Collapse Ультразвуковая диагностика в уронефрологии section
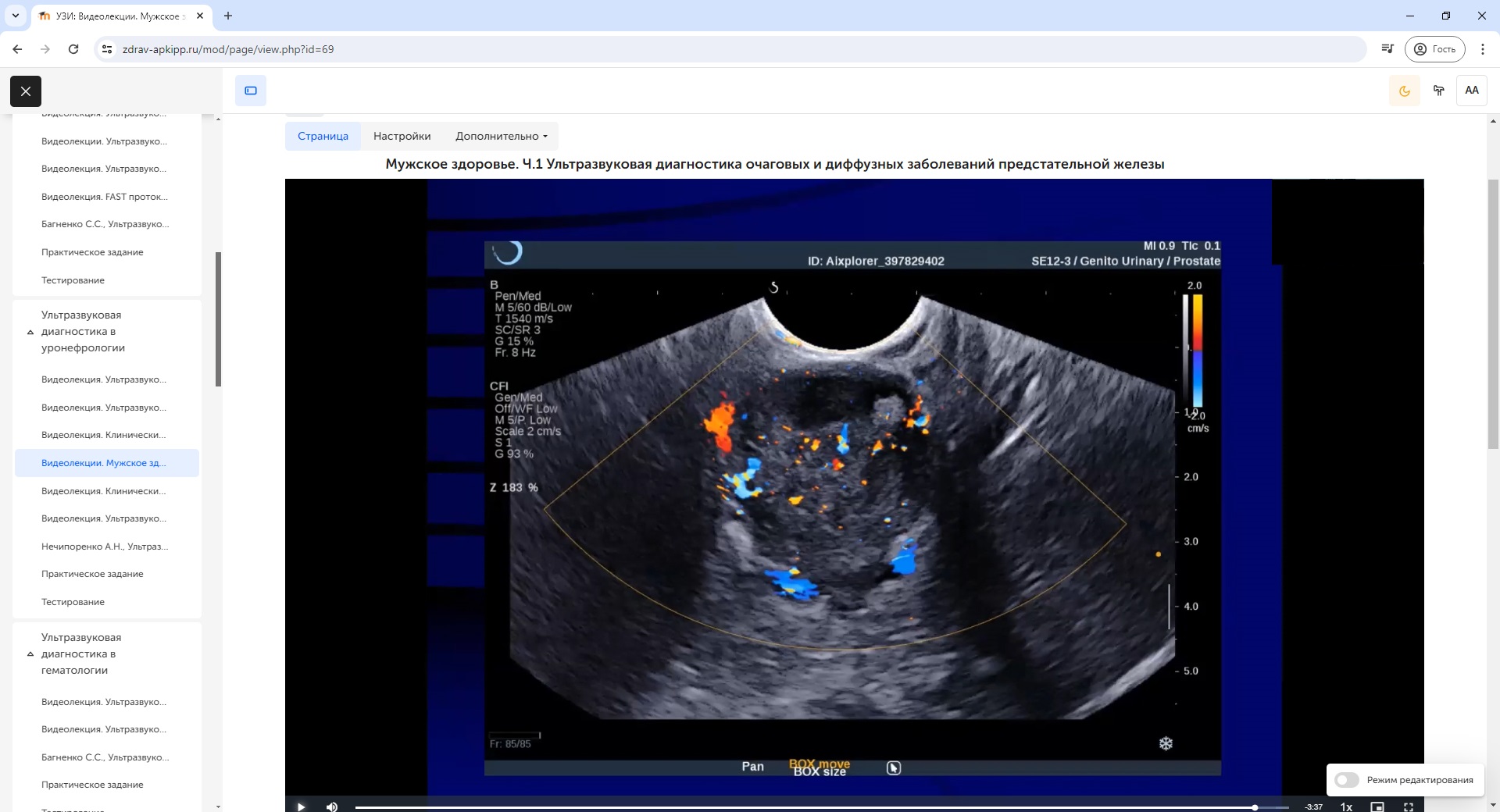Screen dimensions: 1500x812 click(x=30, y=332)
